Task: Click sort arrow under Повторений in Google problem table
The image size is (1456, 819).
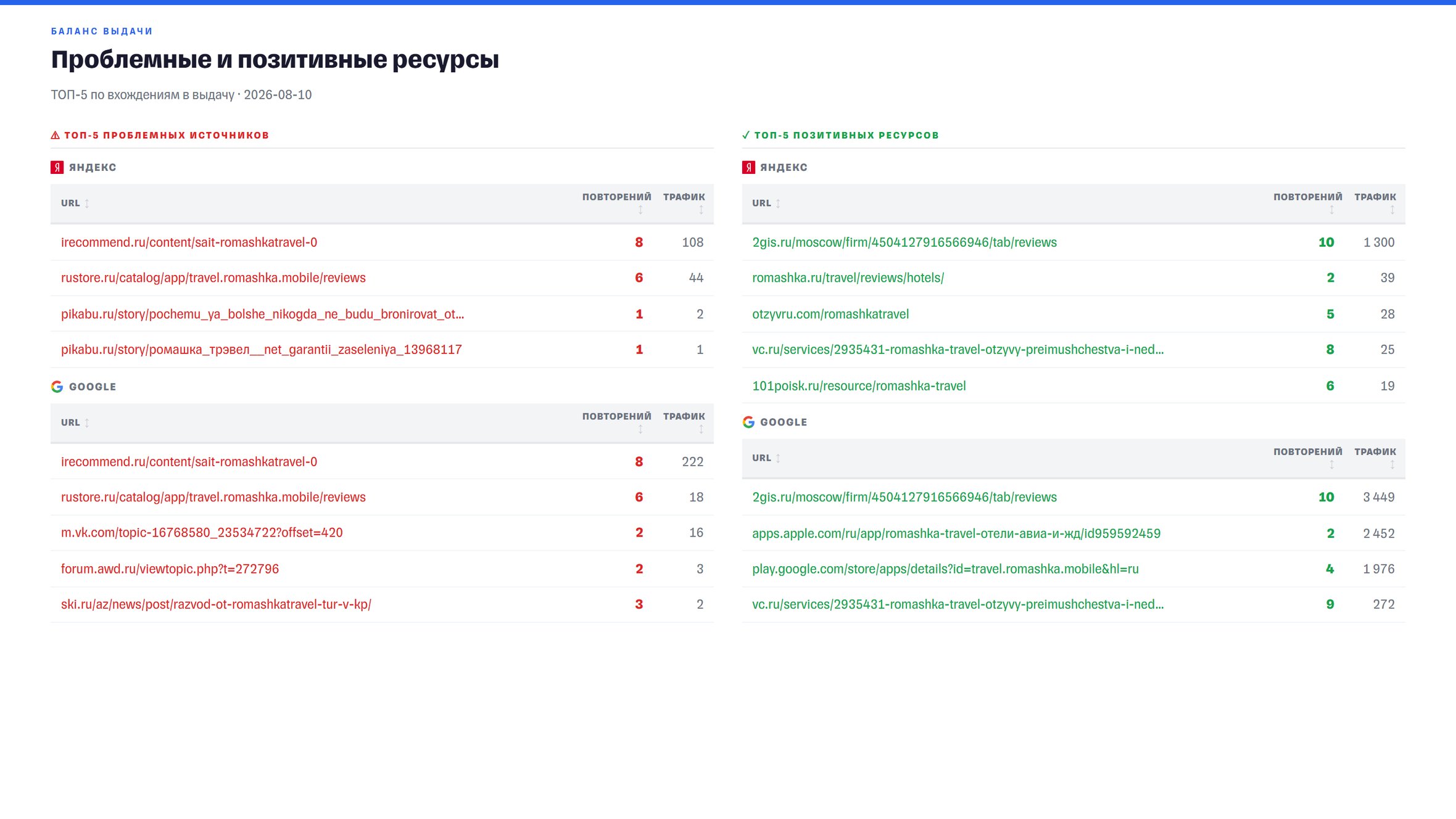Action: (640, 430)
